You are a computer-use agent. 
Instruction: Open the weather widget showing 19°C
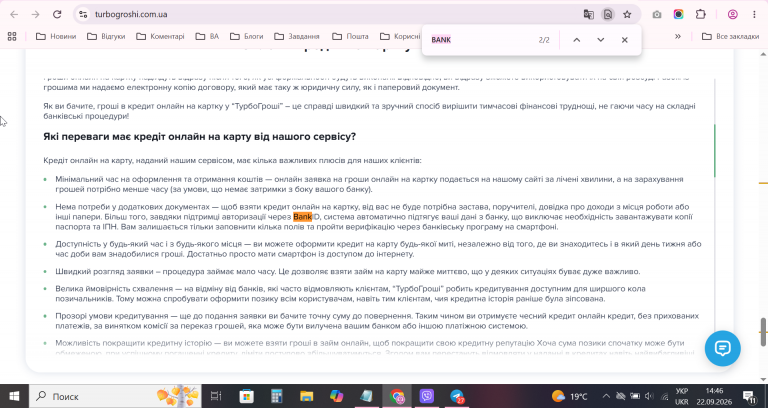coord(572,396)
